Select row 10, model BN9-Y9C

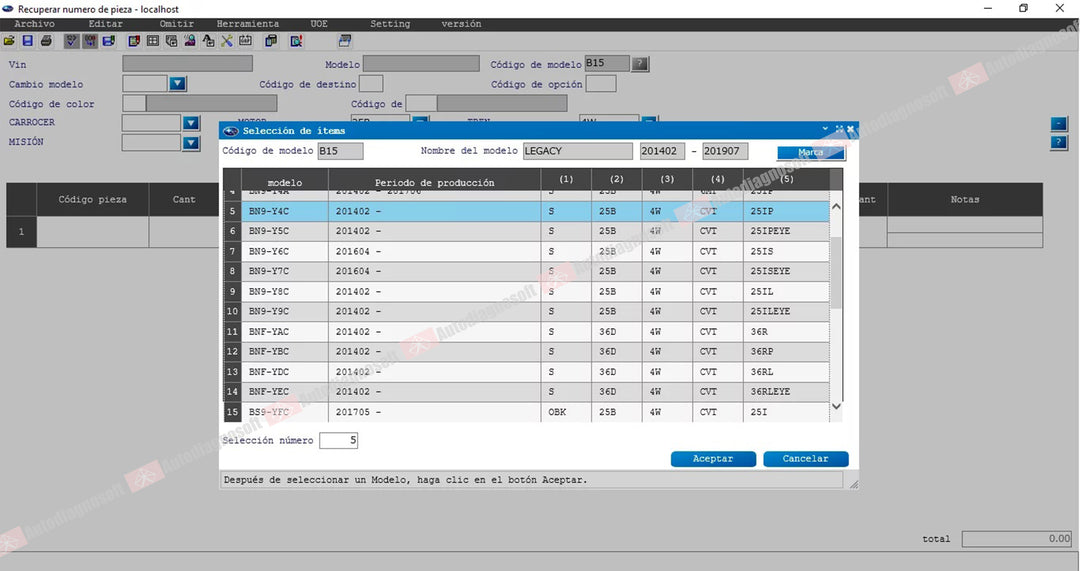526,311
